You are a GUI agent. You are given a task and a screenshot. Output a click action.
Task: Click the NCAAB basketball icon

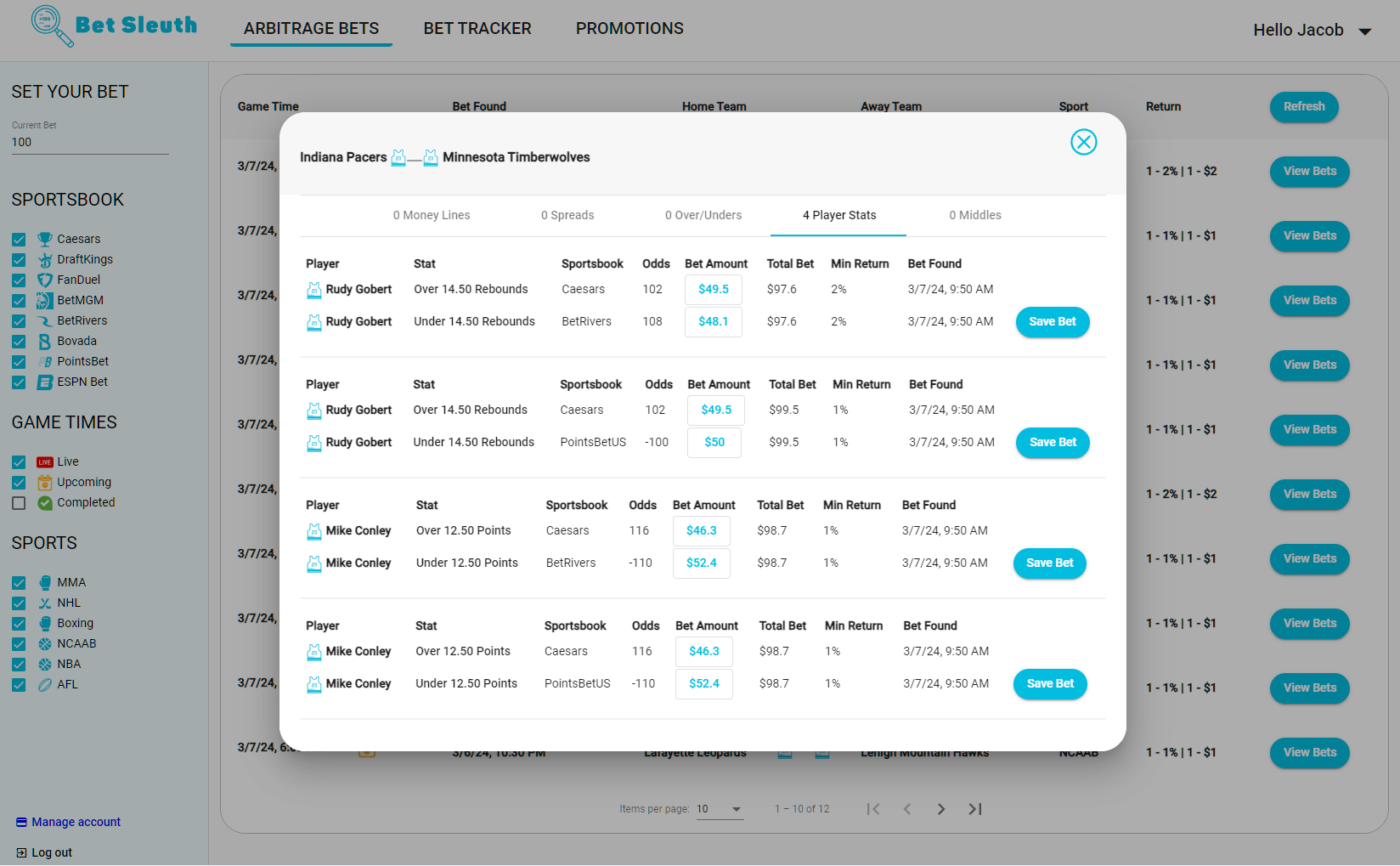[45, 644]
